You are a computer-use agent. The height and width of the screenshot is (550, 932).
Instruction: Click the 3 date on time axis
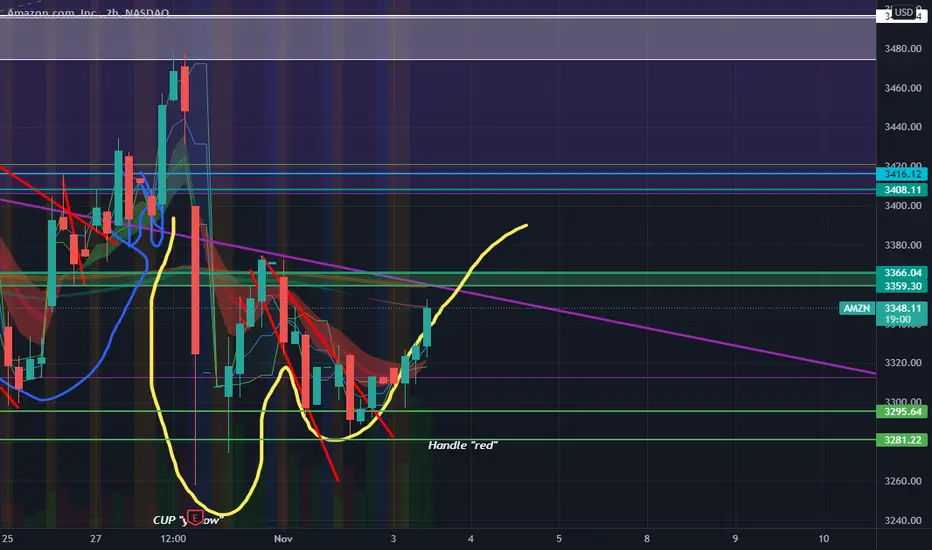pyautogui.click(x=393, y=539)
